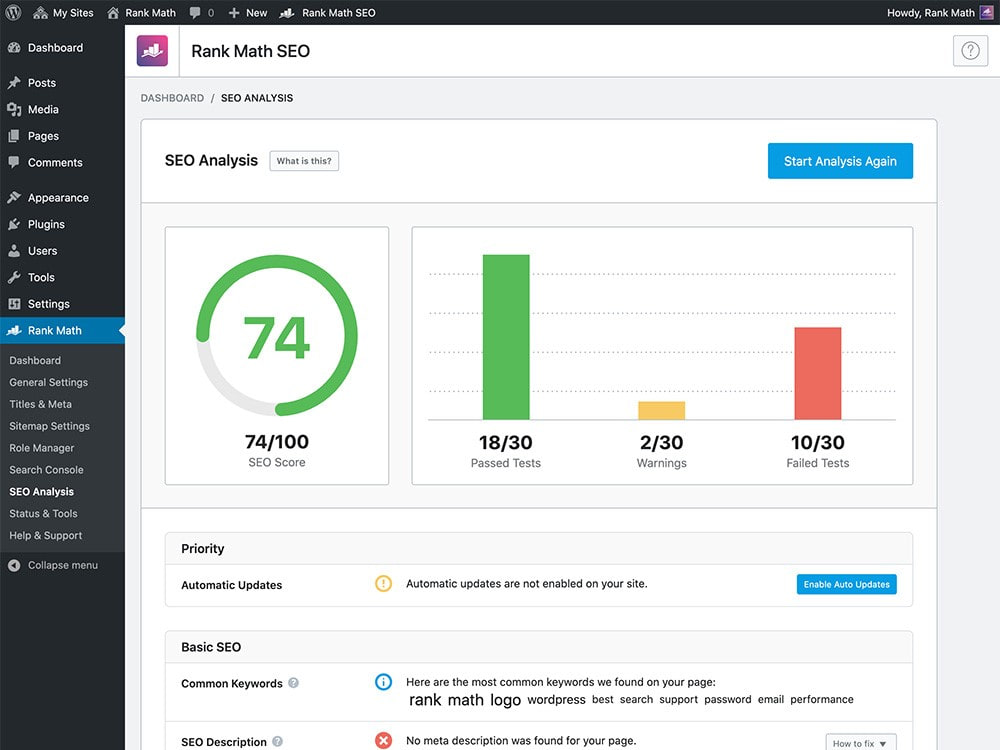Click the Media icon in sidebar
The image size is (1000, 750).
14,110
